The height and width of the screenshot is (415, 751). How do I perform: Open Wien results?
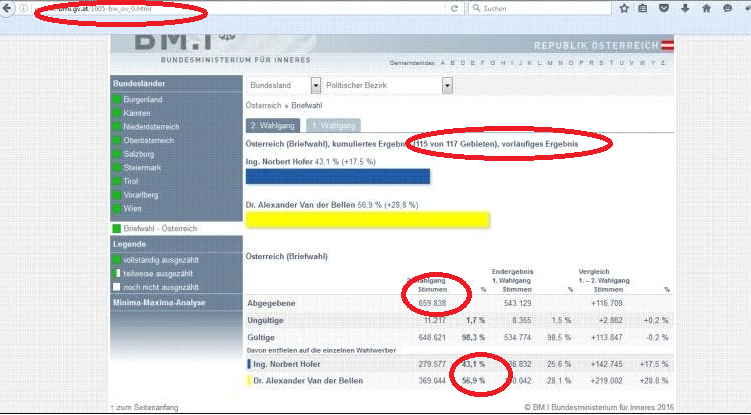pyautogui.click(x=132, y=208)
